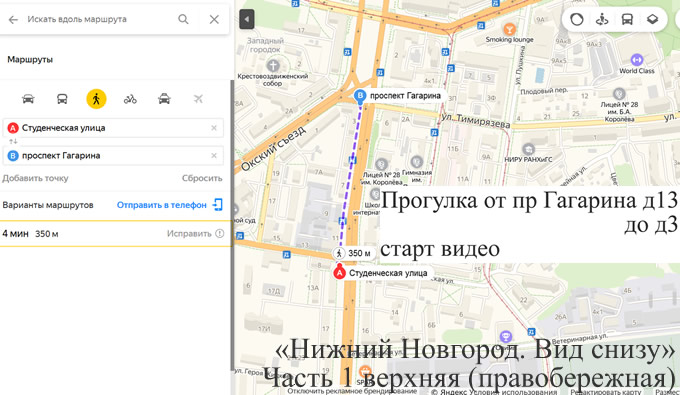Screen dimensions: 680x395
Task: Swap start and destination points
Action: pyautogui.click(x=13, y=141)
